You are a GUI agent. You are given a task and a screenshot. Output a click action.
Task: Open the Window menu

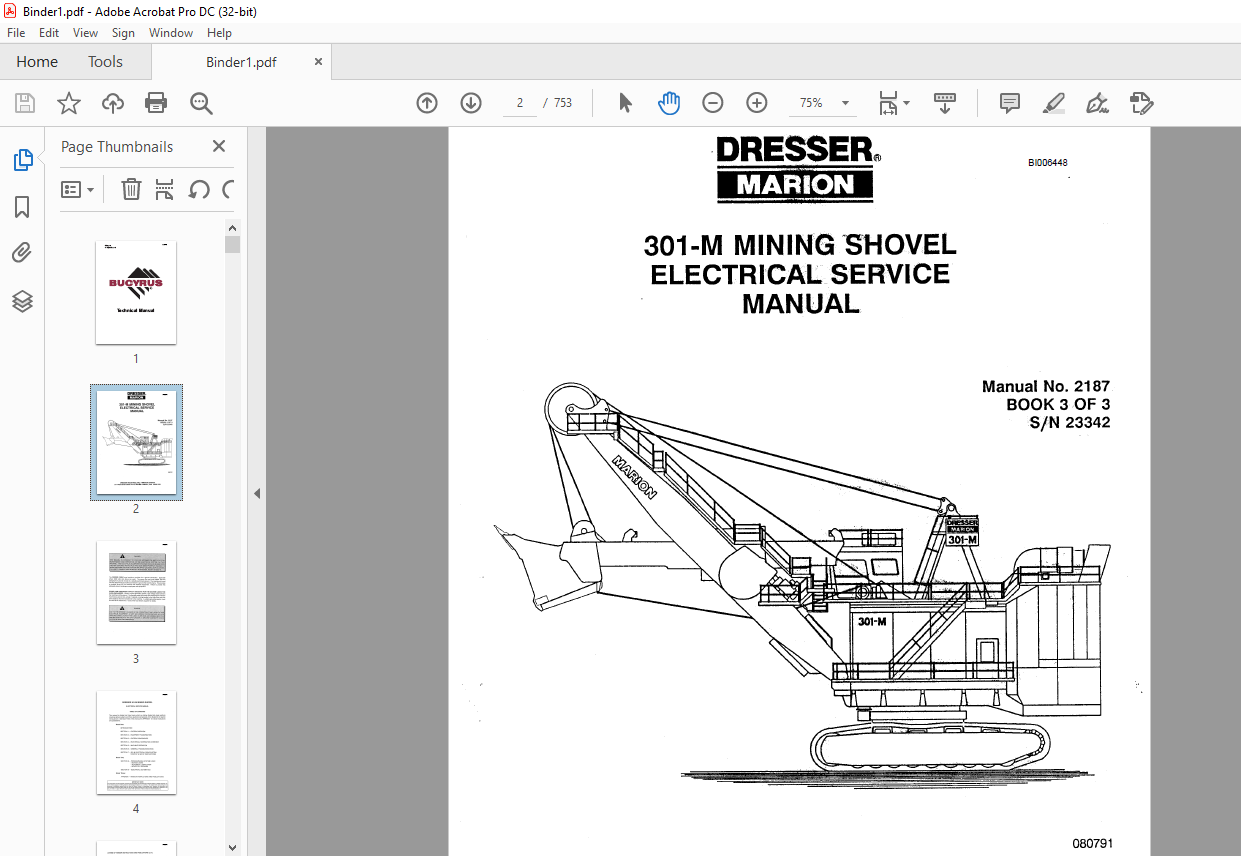[x=171, y=33]
